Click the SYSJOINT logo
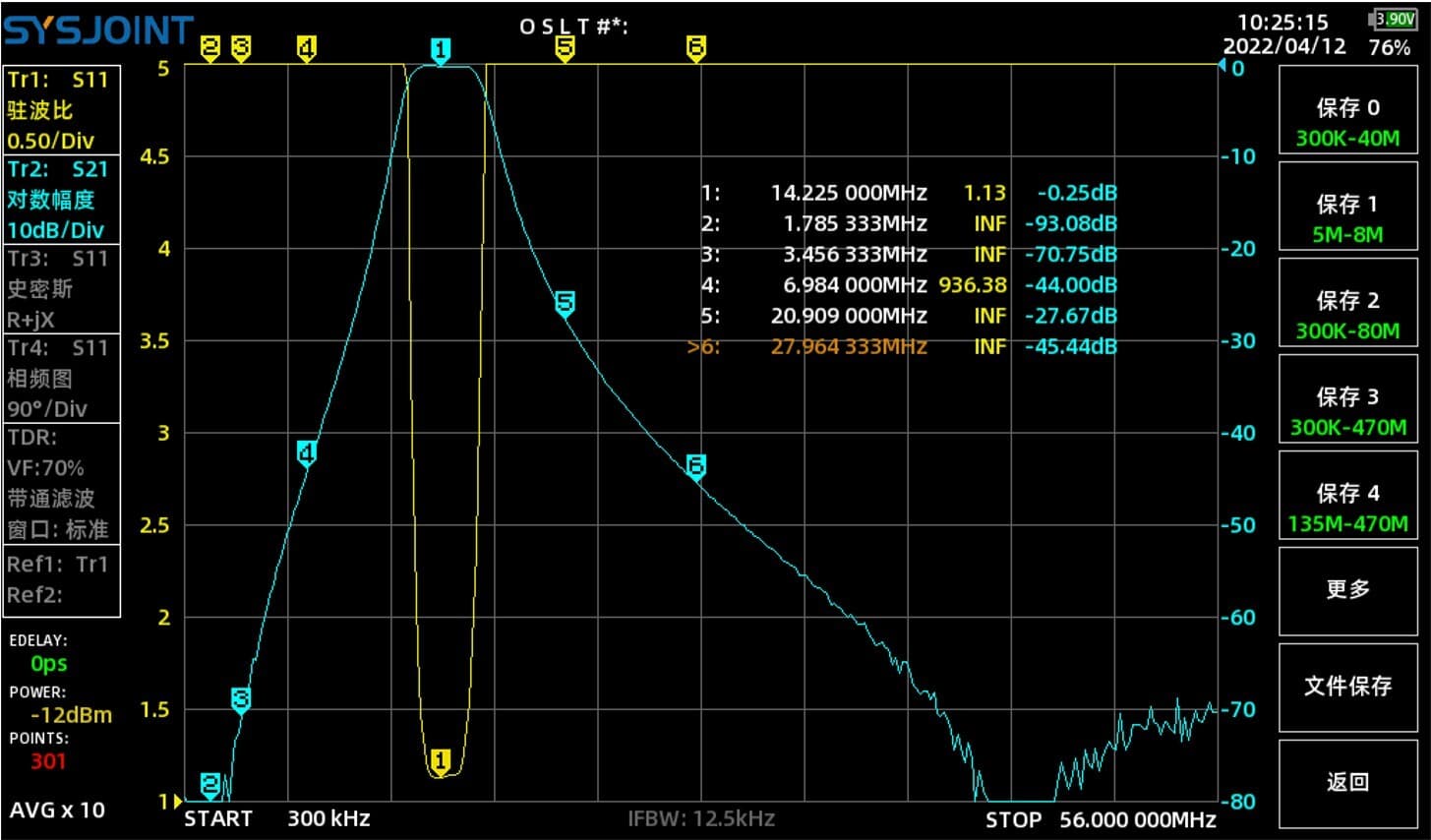1431x840 pixels. coord(98,30)
